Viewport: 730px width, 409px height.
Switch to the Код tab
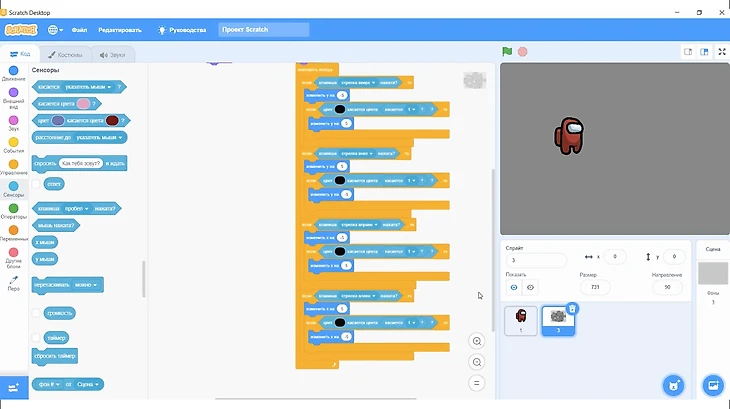point(20,54)
